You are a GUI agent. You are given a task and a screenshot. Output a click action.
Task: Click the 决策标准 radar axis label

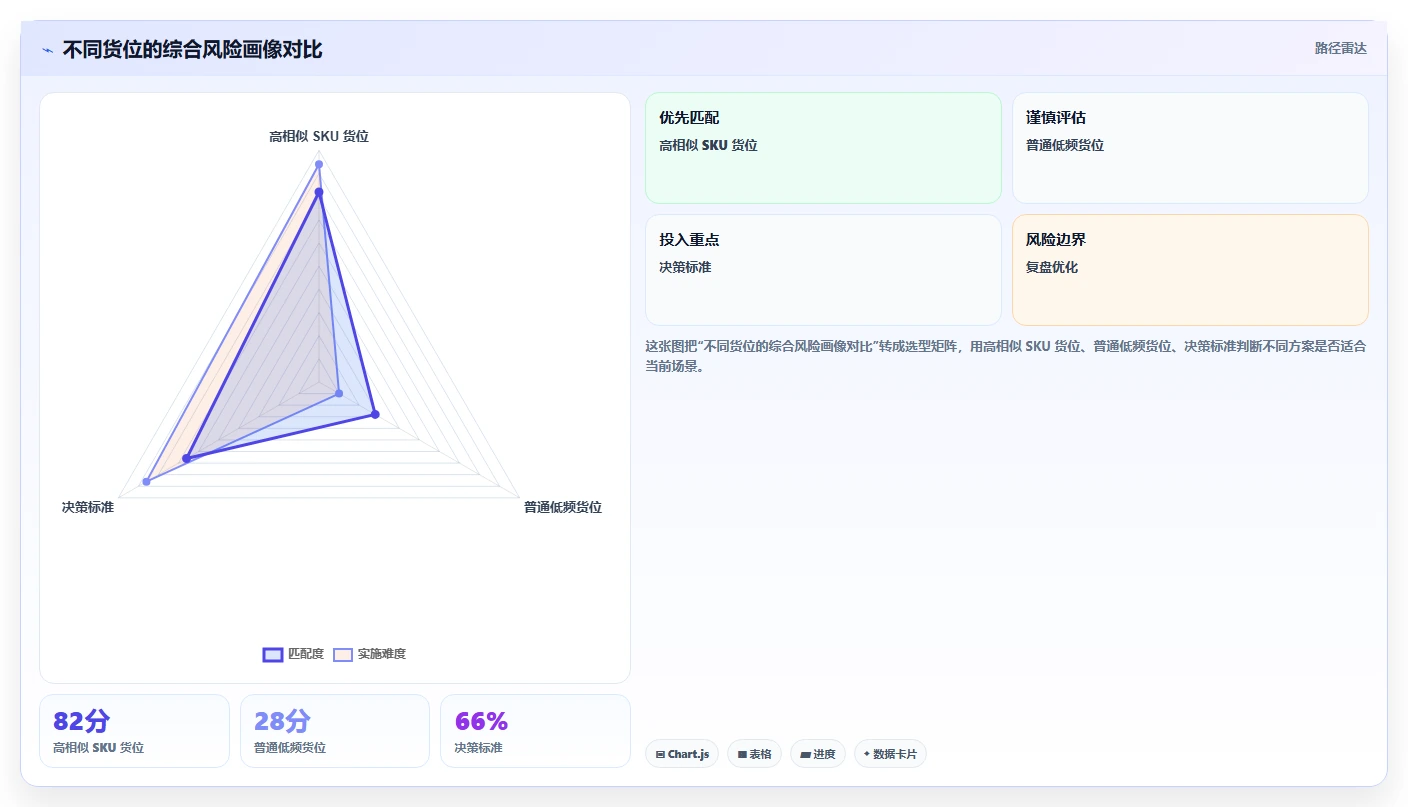tap(88, 507)
